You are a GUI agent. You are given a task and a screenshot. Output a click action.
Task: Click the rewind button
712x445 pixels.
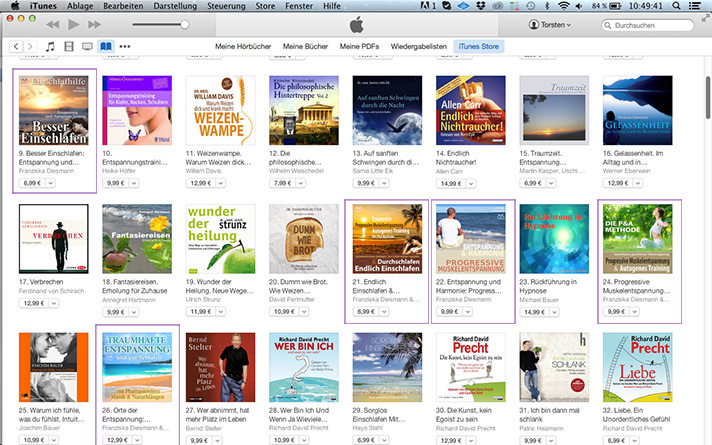coord(53,23)
